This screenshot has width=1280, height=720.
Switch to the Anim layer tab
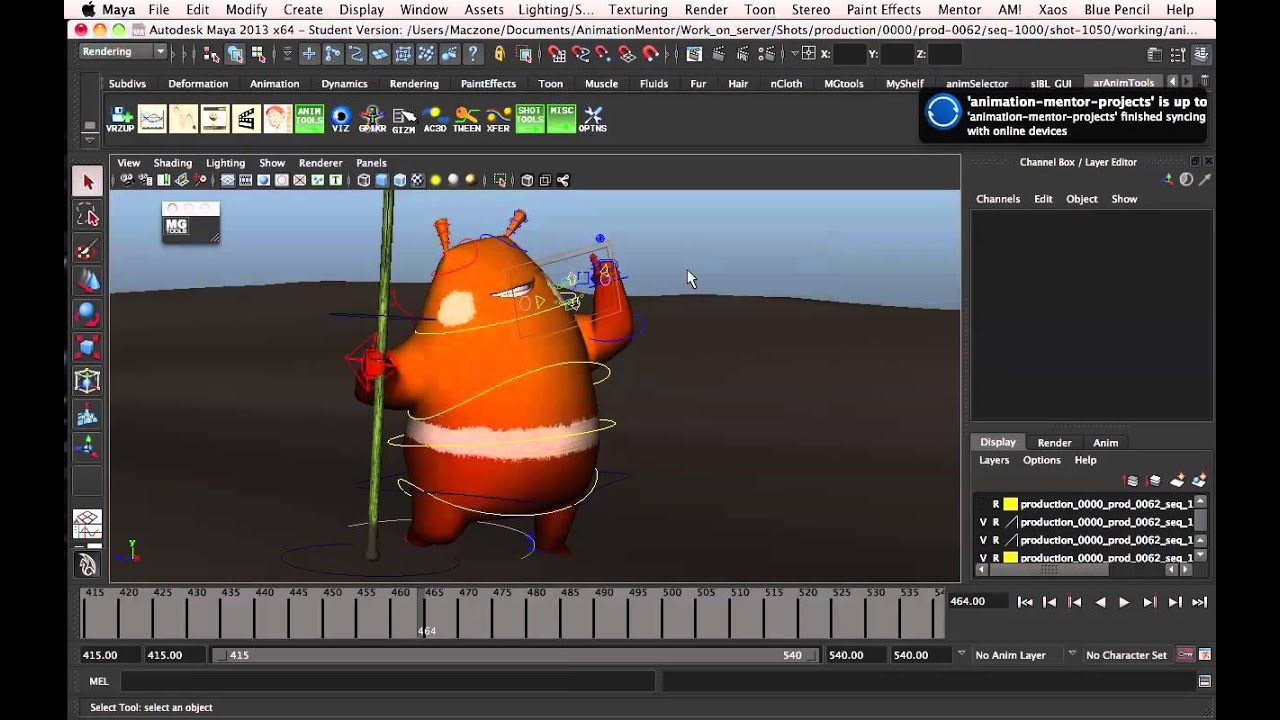point(1105,443)
